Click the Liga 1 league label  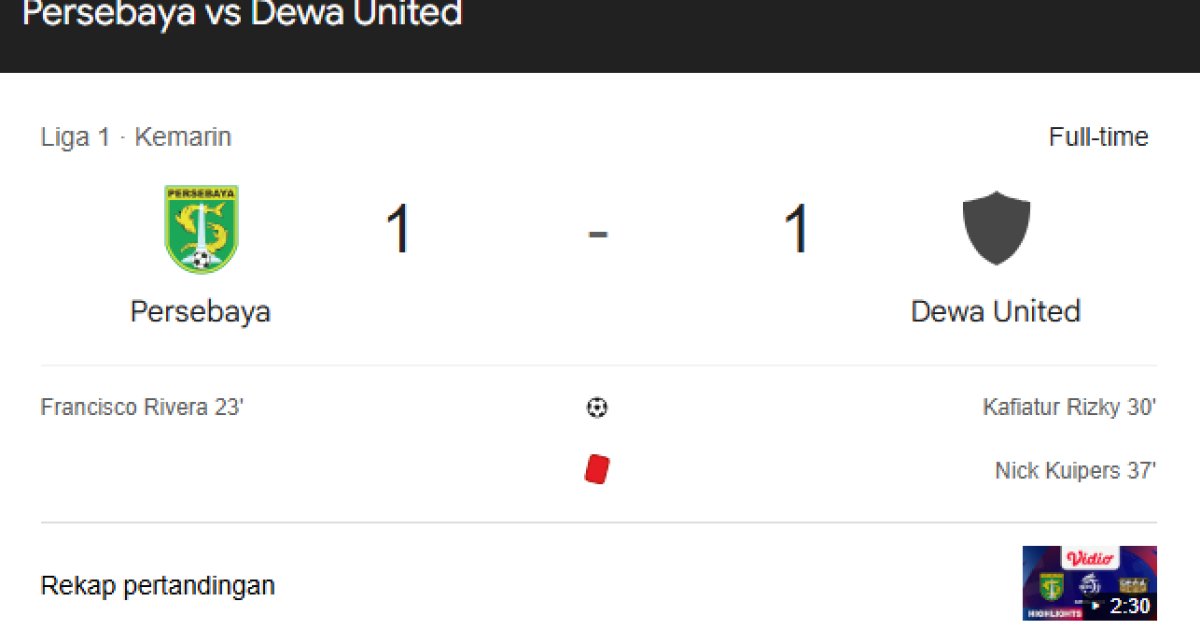click(75, 137)
